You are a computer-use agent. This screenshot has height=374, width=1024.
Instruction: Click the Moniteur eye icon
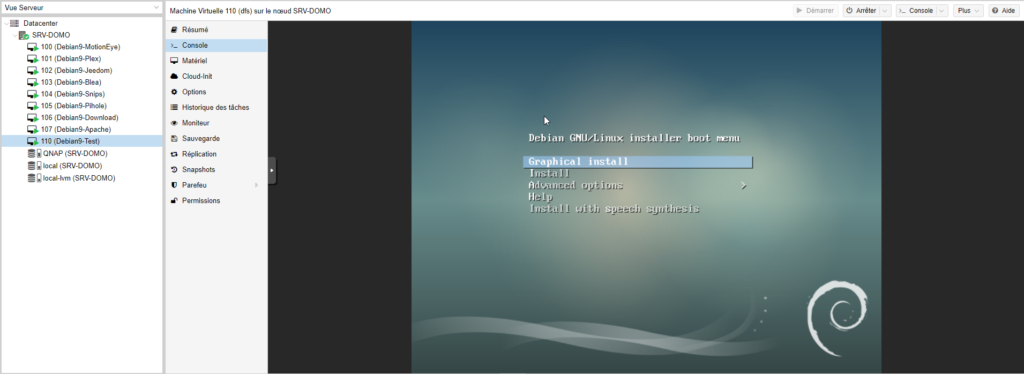coord(174,123)
